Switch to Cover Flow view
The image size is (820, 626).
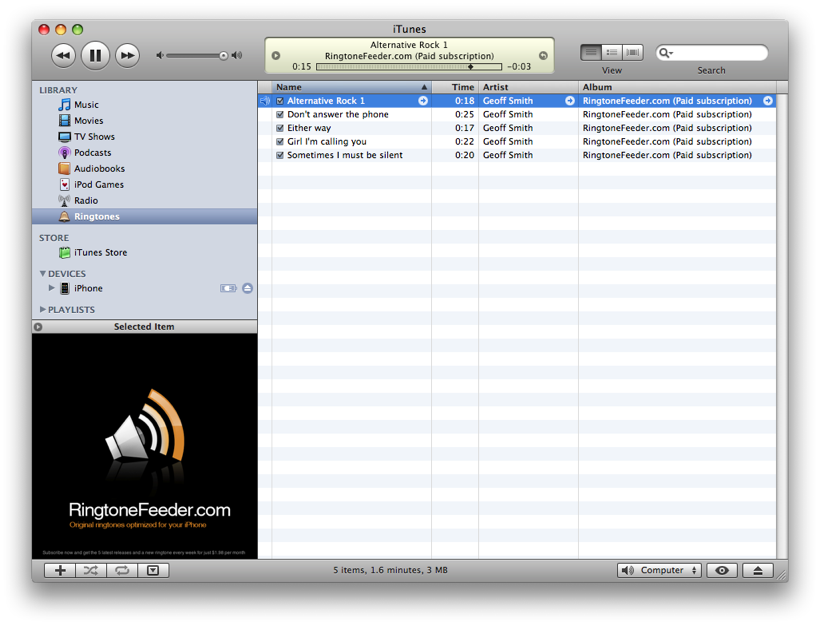click(633, 52)
